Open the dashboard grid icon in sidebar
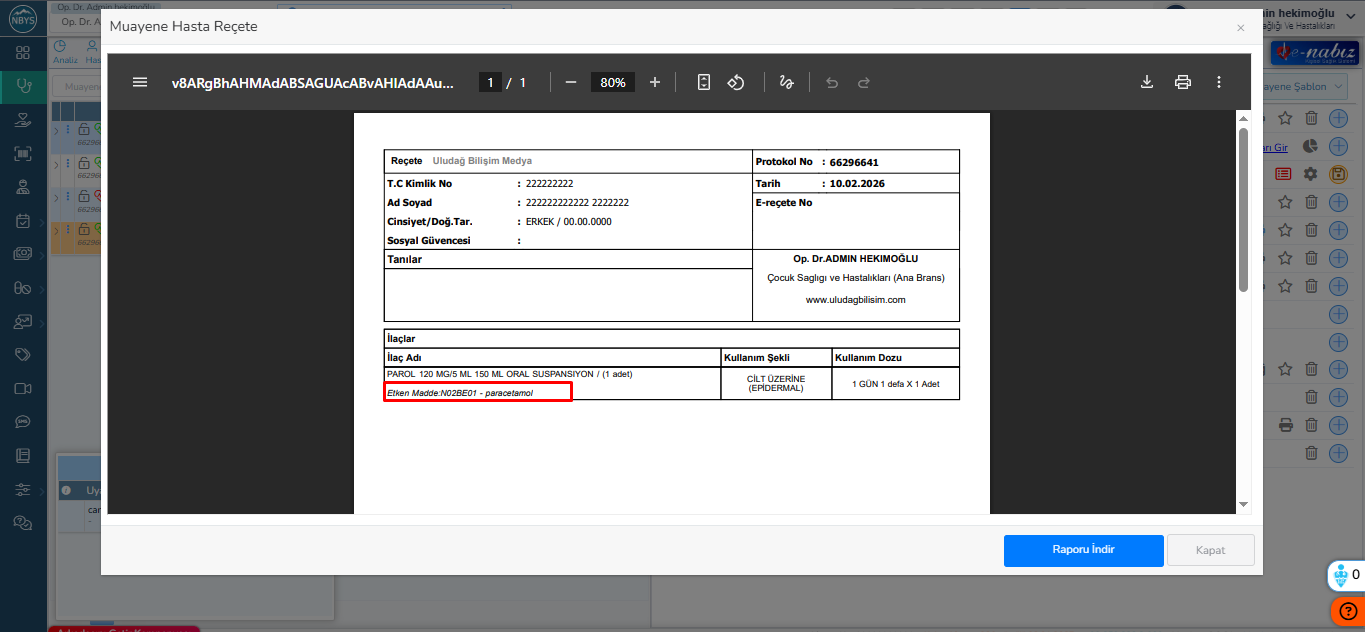 click(x=23, y=52)
